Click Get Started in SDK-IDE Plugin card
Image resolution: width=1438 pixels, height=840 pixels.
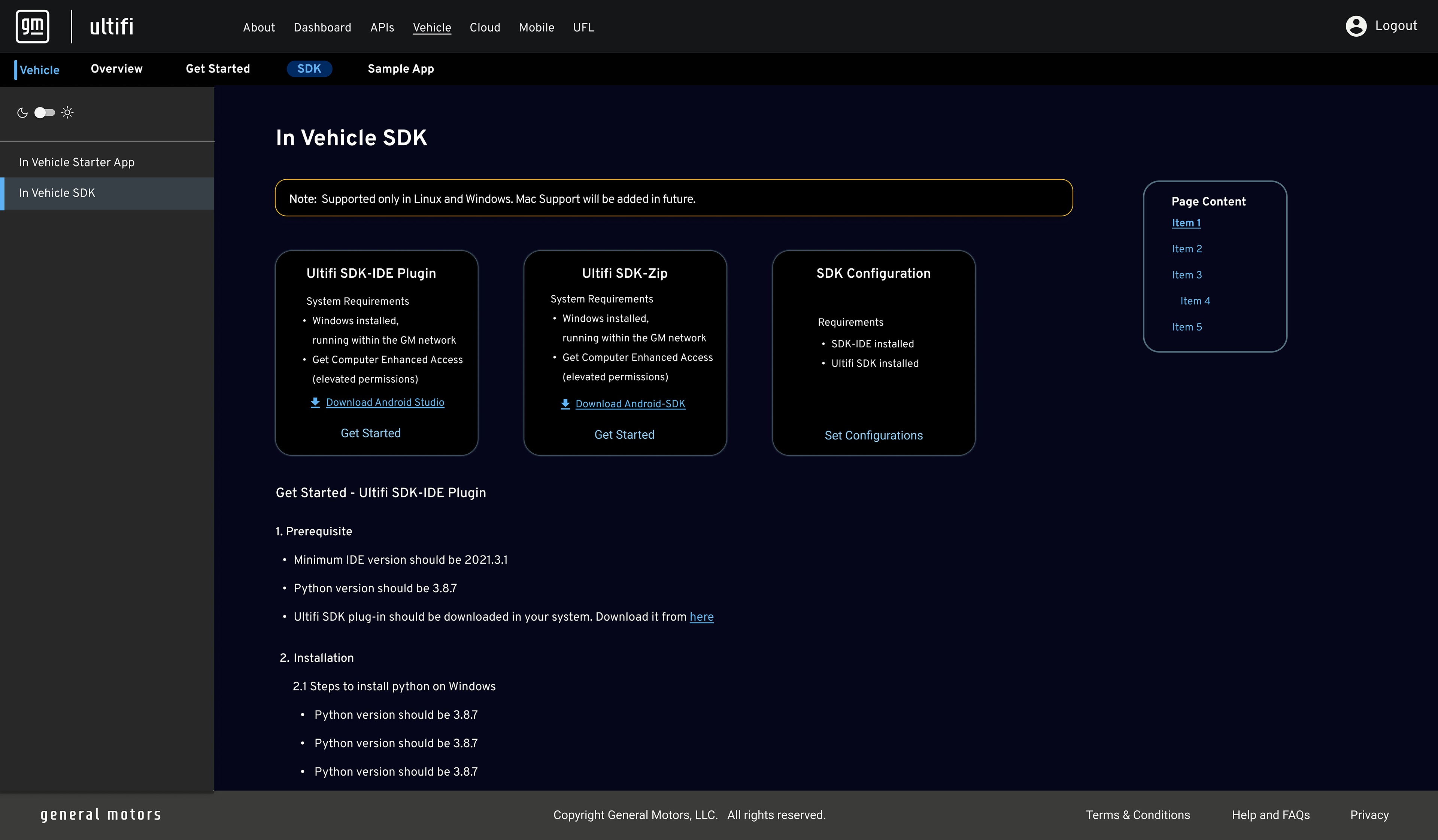point(371,433)
